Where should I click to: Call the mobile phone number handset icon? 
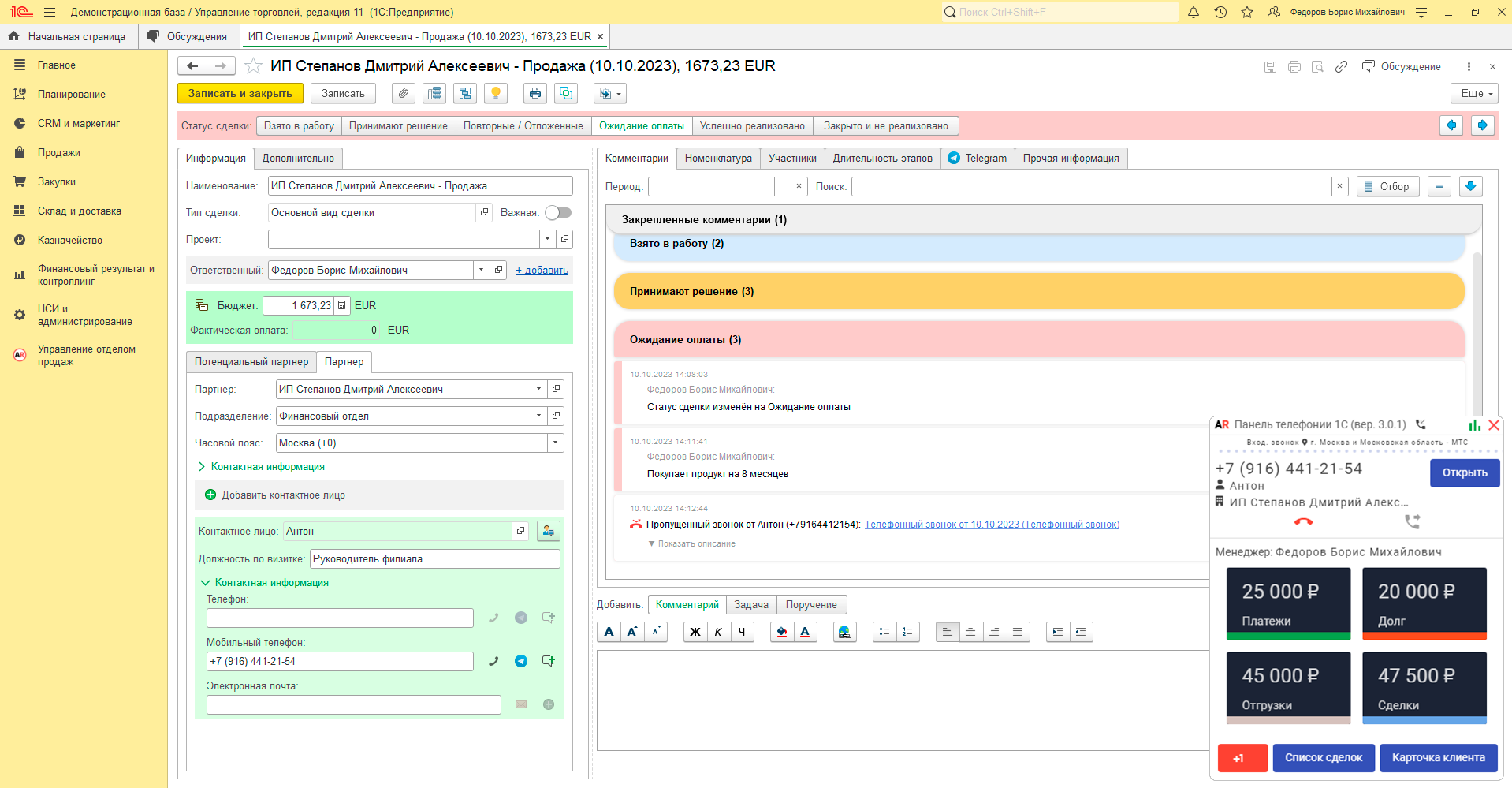click(493, 661)
